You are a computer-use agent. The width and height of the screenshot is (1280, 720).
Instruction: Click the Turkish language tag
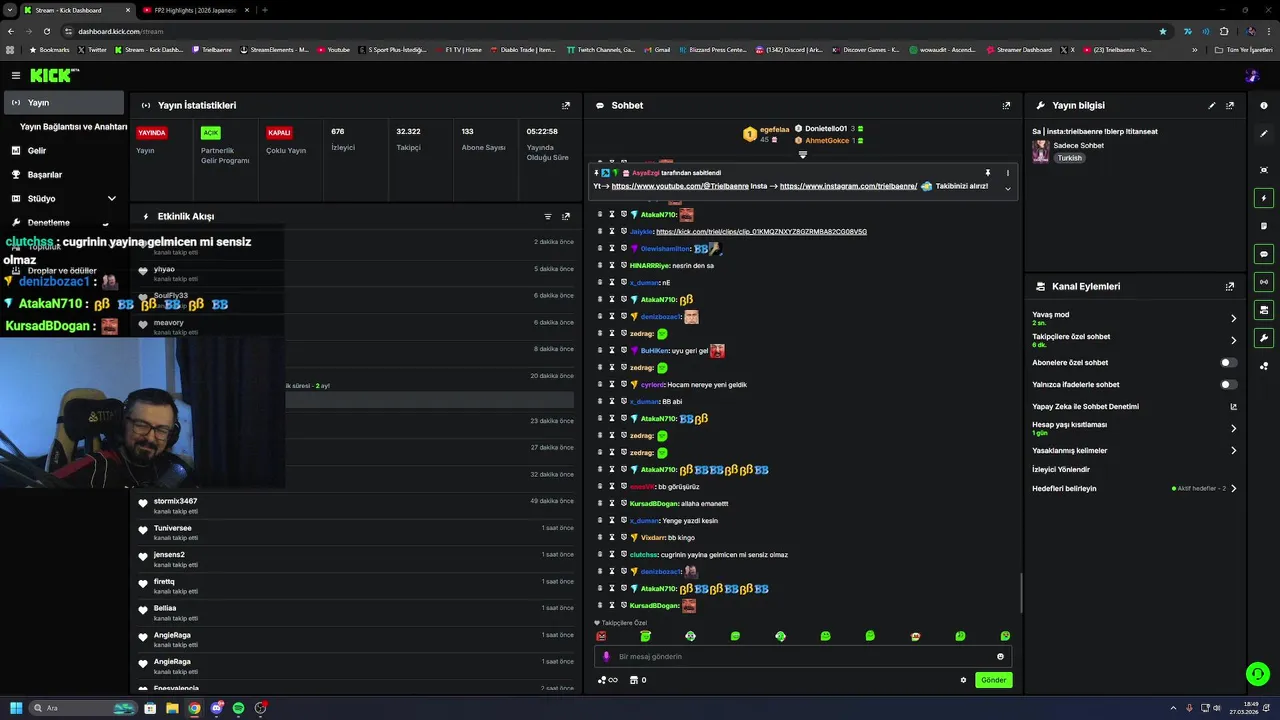click(x=1070, y=158)
